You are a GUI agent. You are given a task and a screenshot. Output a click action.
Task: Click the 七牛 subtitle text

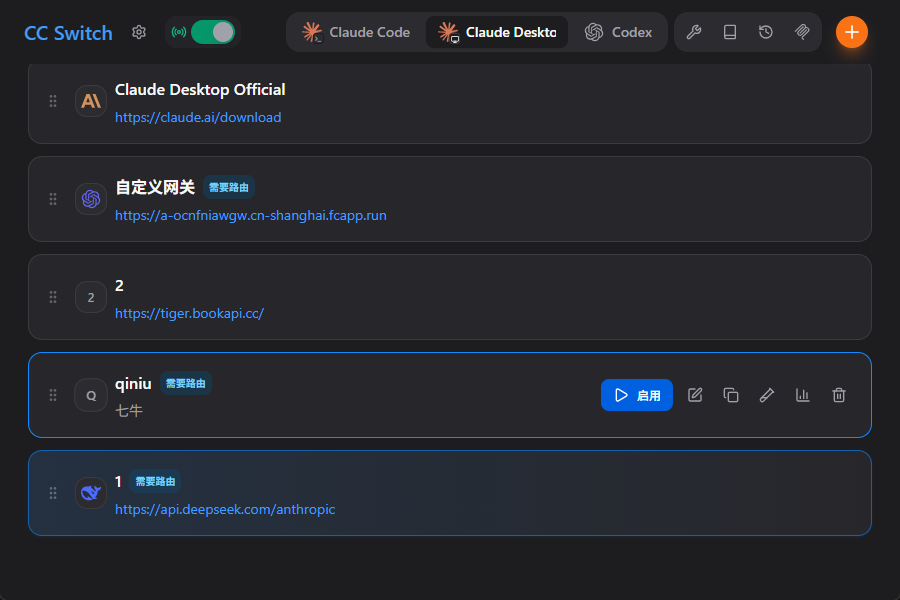click(x=129, y=411)
